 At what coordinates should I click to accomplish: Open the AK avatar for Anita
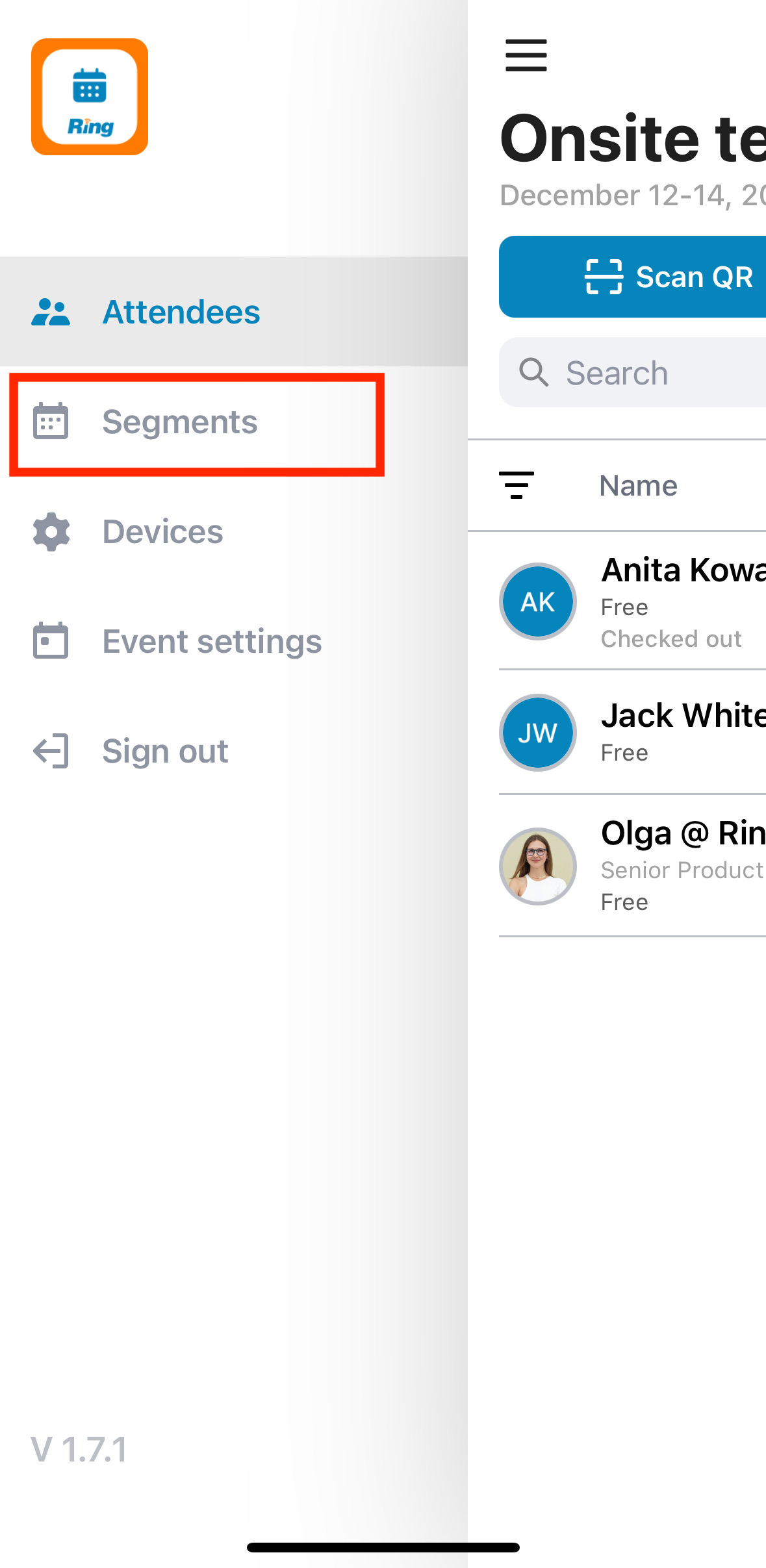(x=538, y=601)
